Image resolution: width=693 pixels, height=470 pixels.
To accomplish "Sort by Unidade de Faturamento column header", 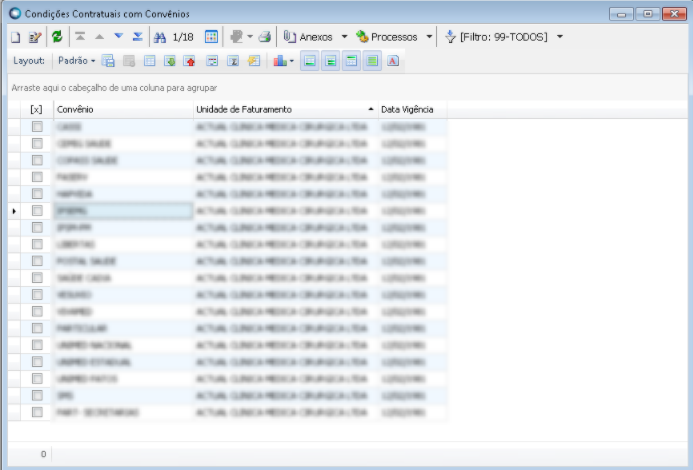I will (x=286, y=110).
